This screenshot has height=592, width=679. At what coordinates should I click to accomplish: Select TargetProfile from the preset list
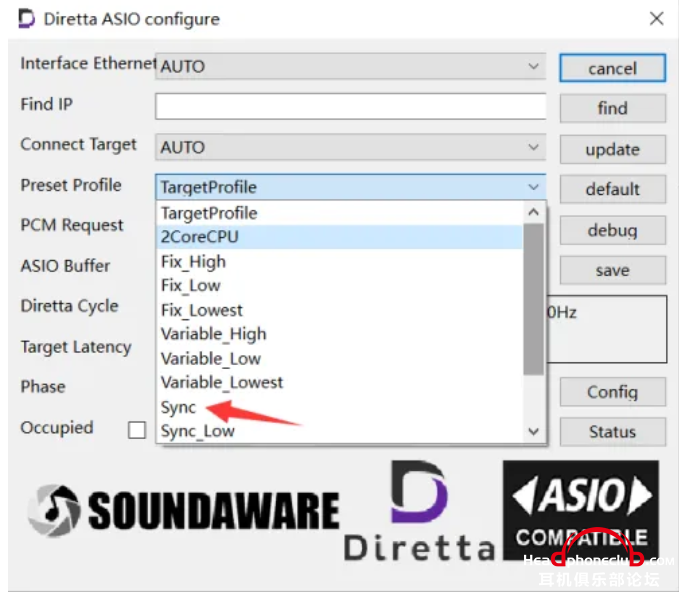click(339, 213)
